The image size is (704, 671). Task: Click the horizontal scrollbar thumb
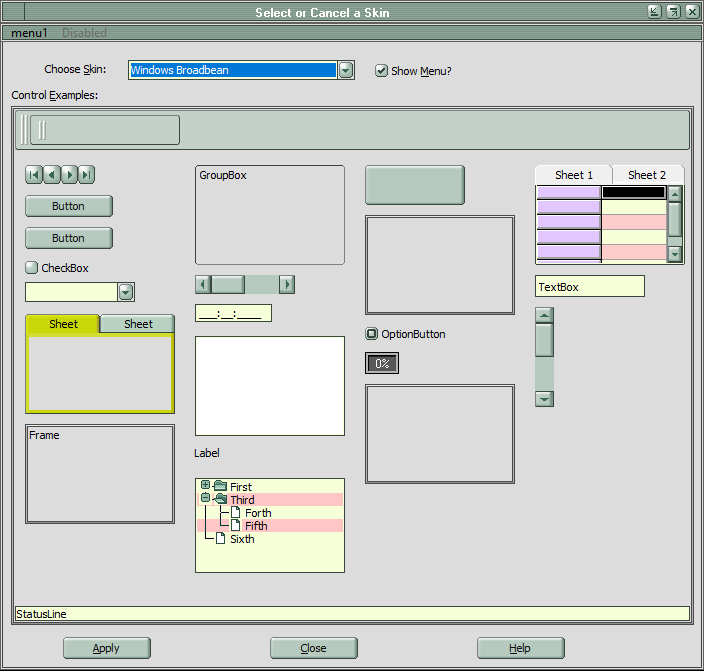coord(228,285)
